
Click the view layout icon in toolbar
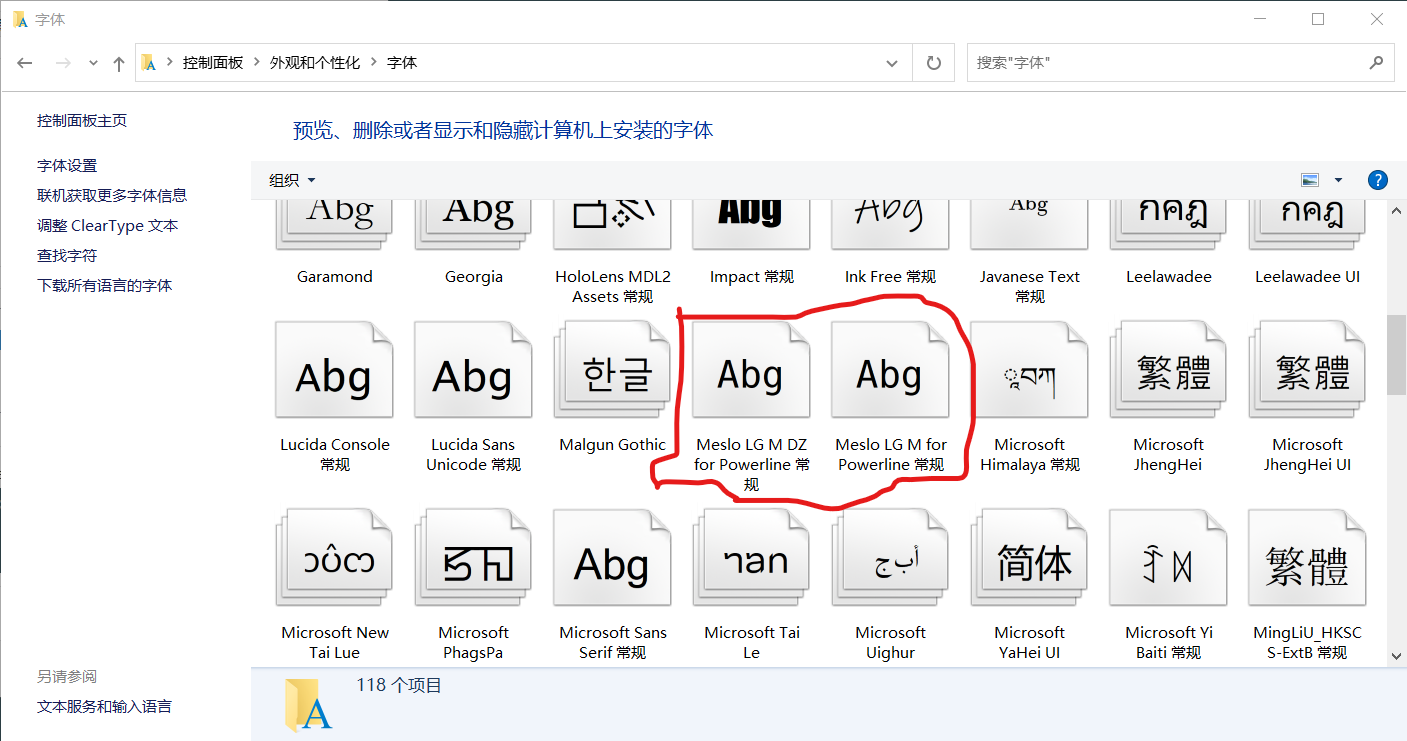pyautogui.click(x=1310, y=180)
